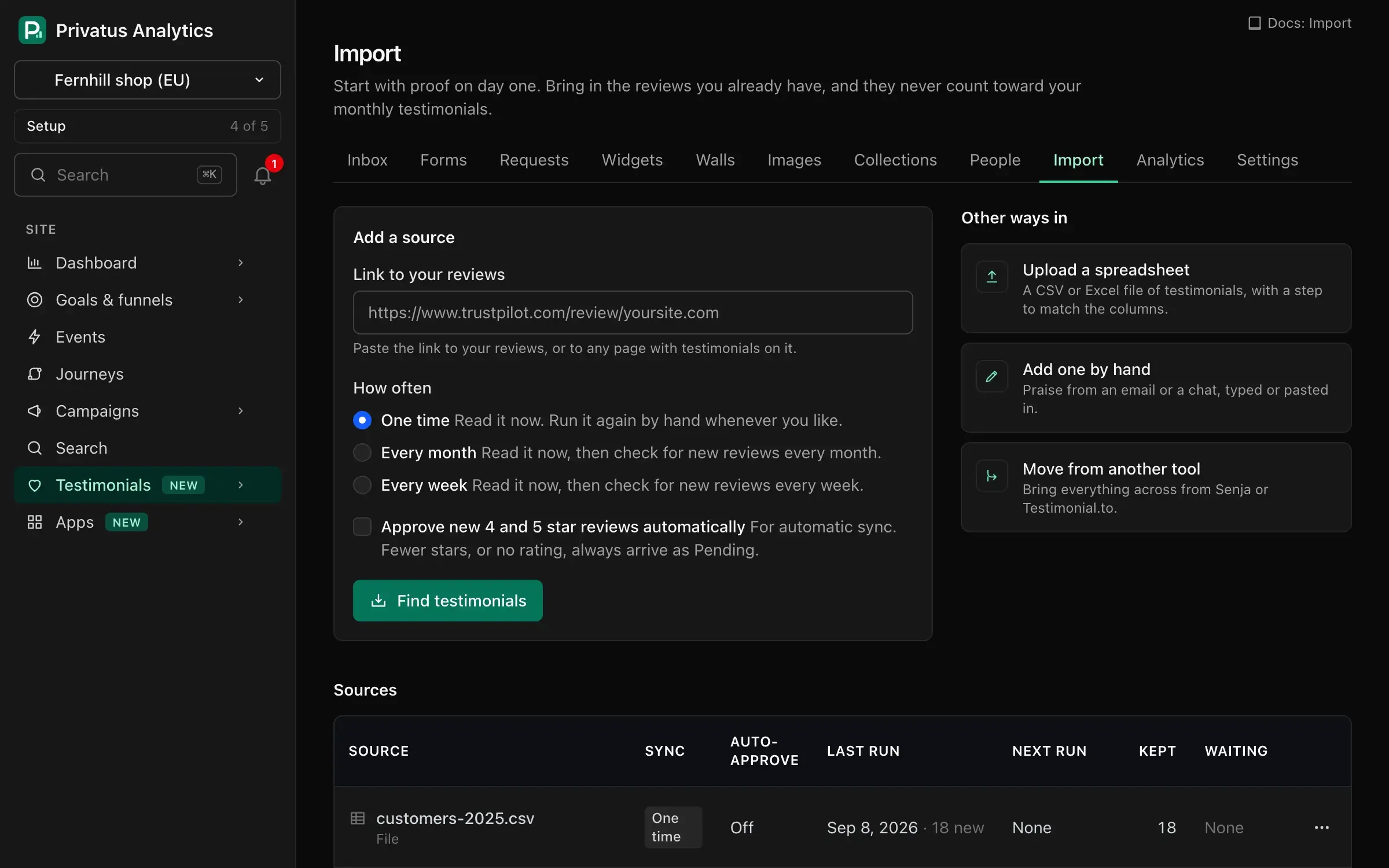Click the Docs: Import book icon
Viewport: 1389px width, 868px height.
(x=1254, y=23)
